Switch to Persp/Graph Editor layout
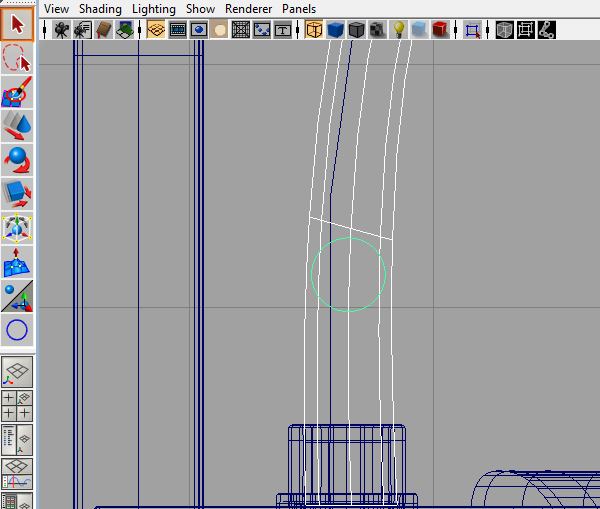This screenshot has width=600, height=509. pyautogui.click(x=17, y=474)
